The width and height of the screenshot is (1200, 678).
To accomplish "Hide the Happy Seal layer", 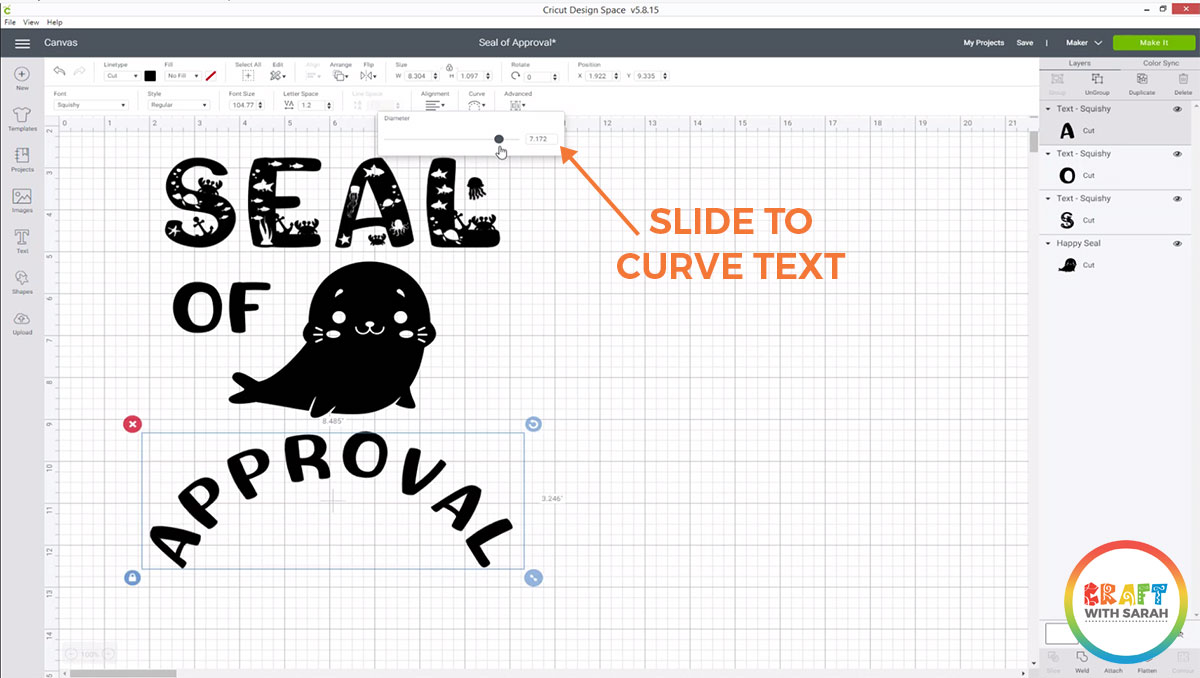I will coord(1178,243).
